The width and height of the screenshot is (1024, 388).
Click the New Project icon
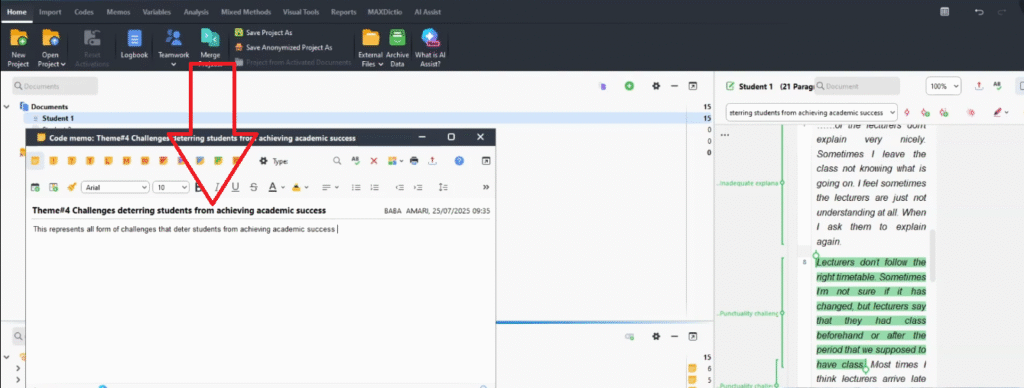[x=18, y=38]
